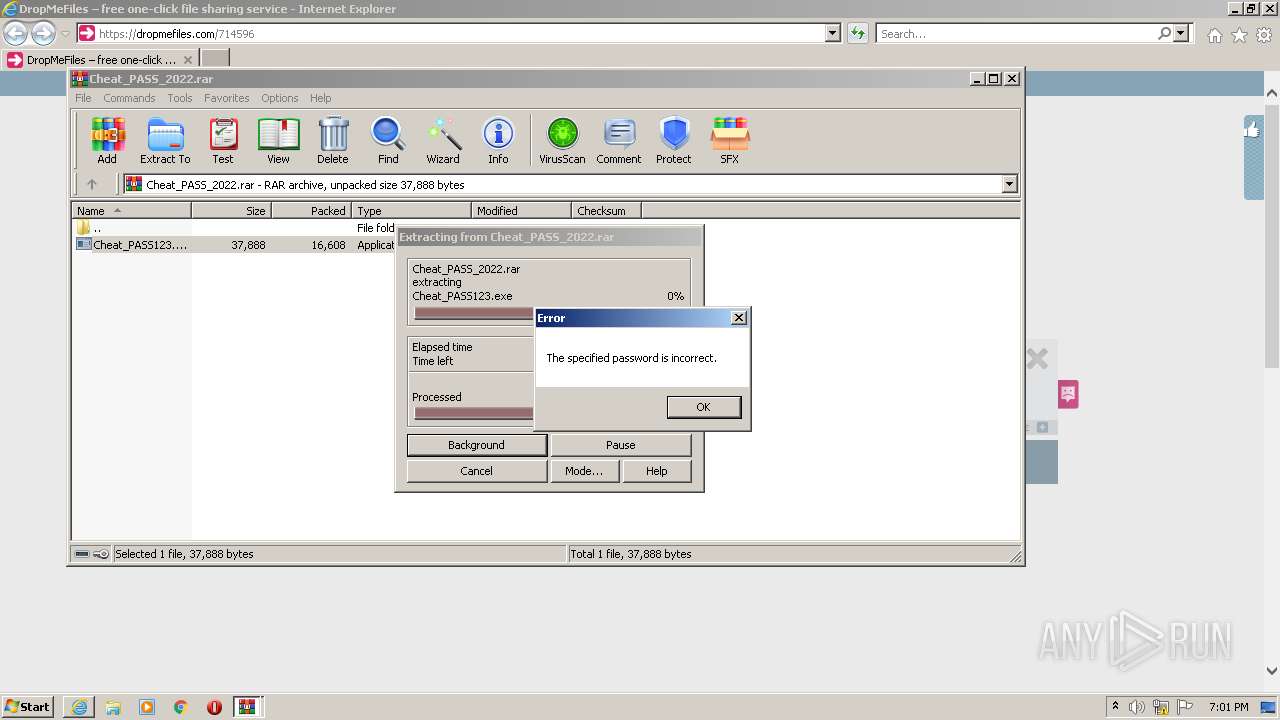Viewport: 1280px width, 720px height.
Task: Open the Find magnifier icon
Action: click(x=388, y=140)
